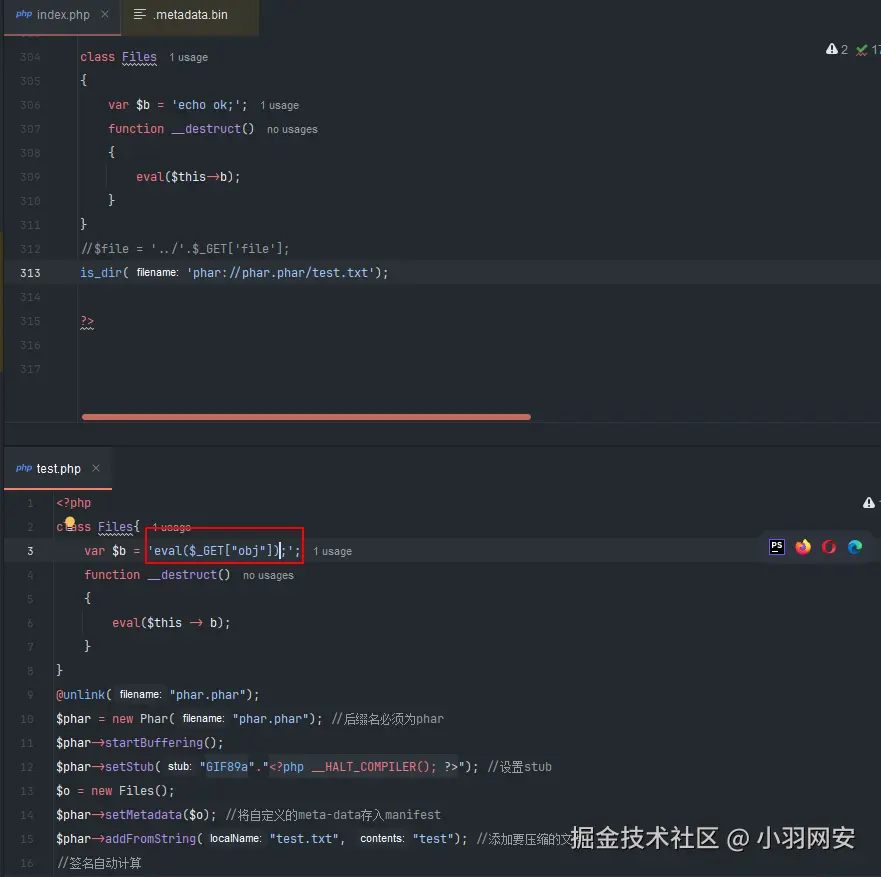Screen dimensions: 881x877
Task: Select the test.php editor tab
Action: (58, 469)
